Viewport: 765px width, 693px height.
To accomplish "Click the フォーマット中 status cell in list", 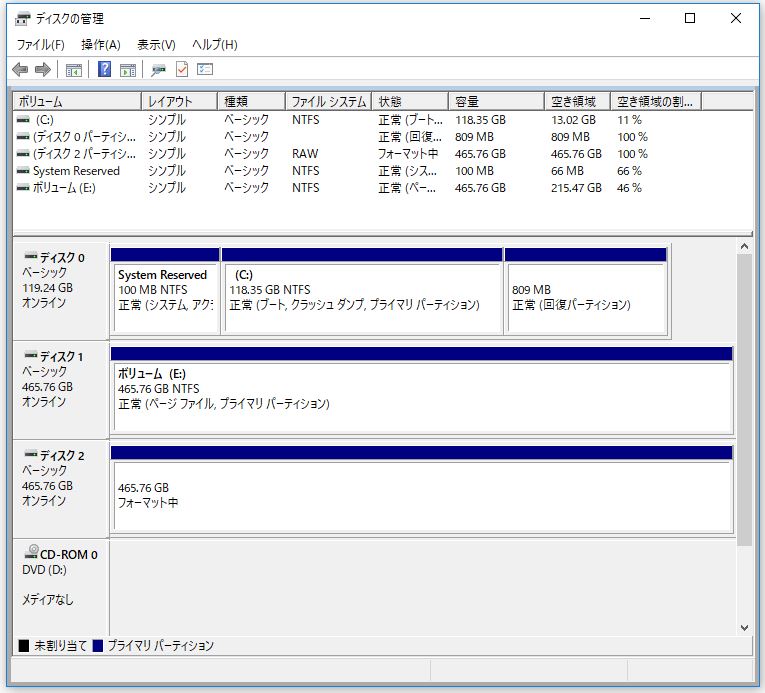I will [408, 154].
